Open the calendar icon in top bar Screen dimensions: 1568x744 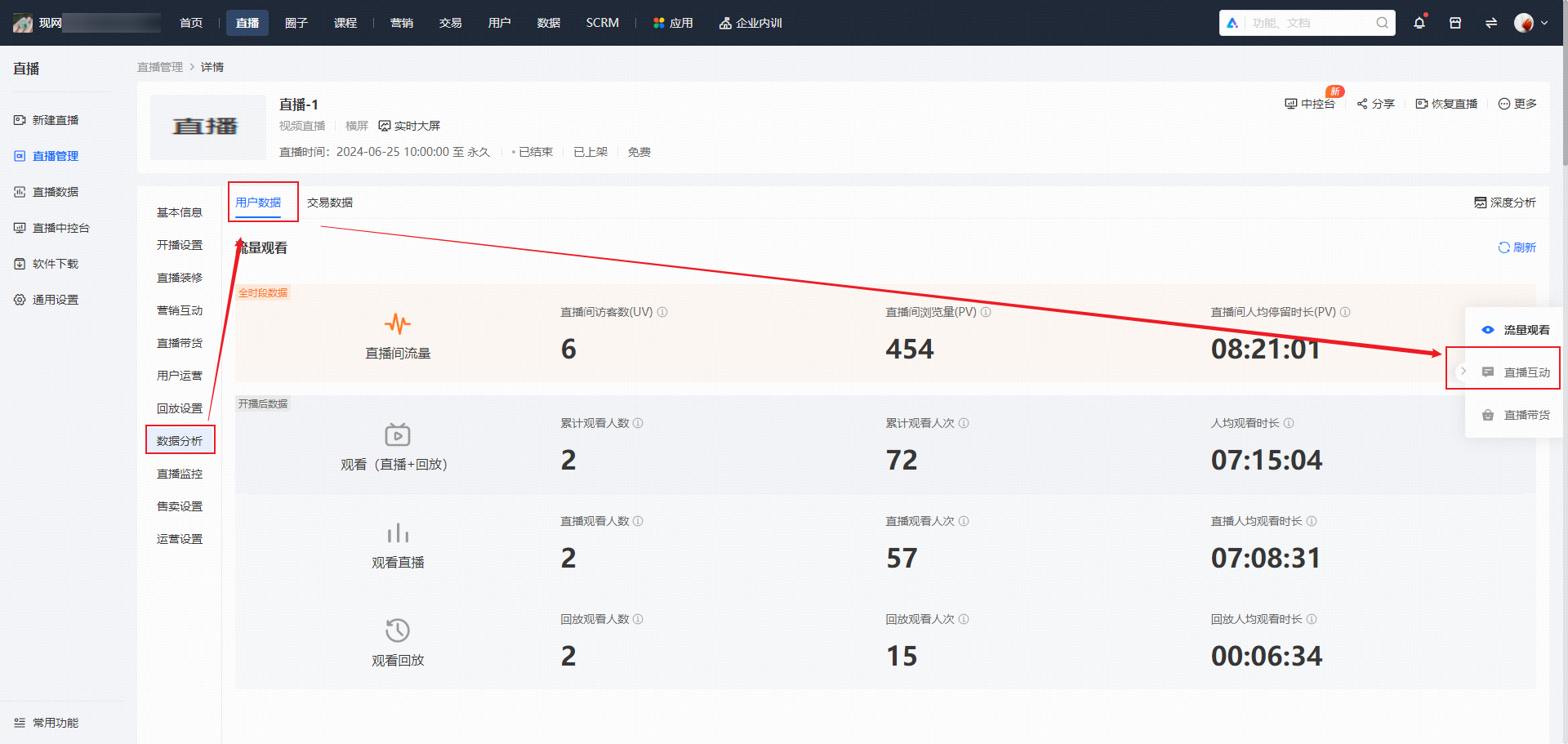pyautogui.click(x=1455, y=23)
